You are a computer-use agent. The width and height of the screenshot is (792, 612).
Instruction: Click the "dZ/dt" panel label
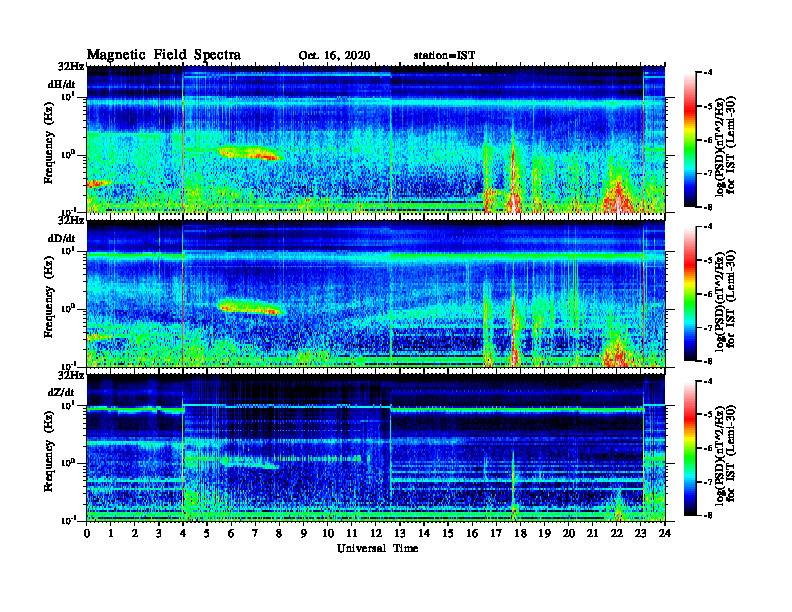61,392
